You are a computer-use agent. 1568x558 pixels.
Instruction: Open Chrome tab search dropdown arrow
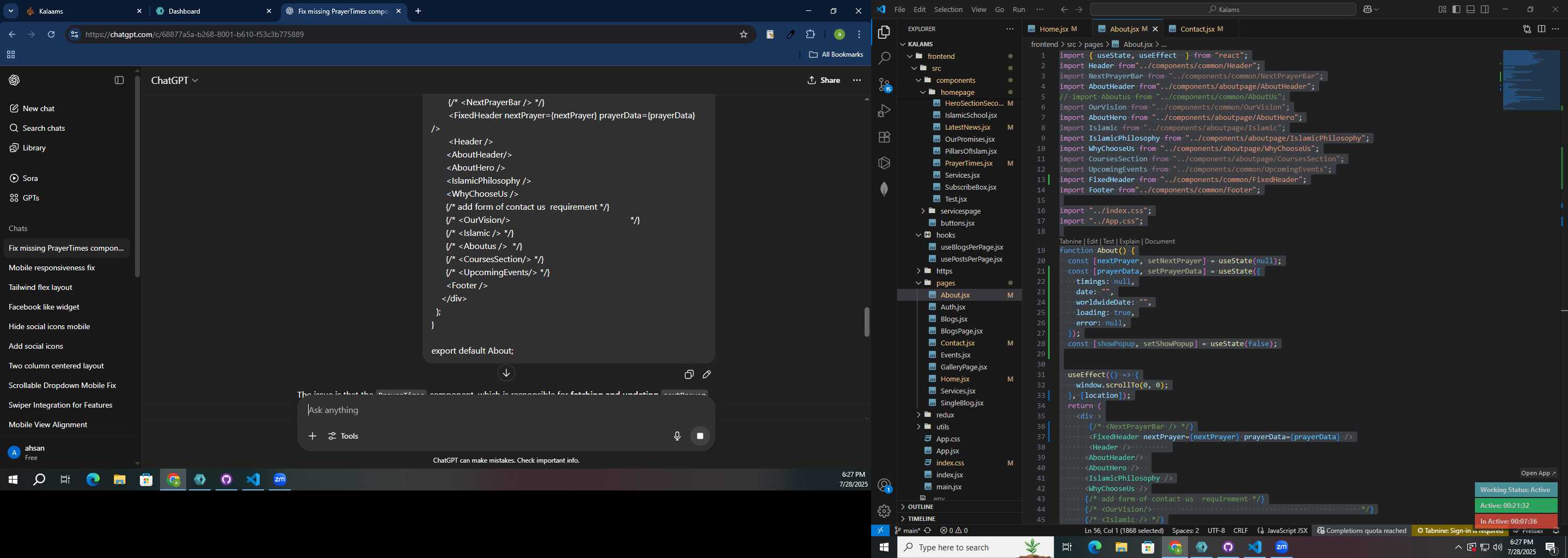tap(11, 11)
